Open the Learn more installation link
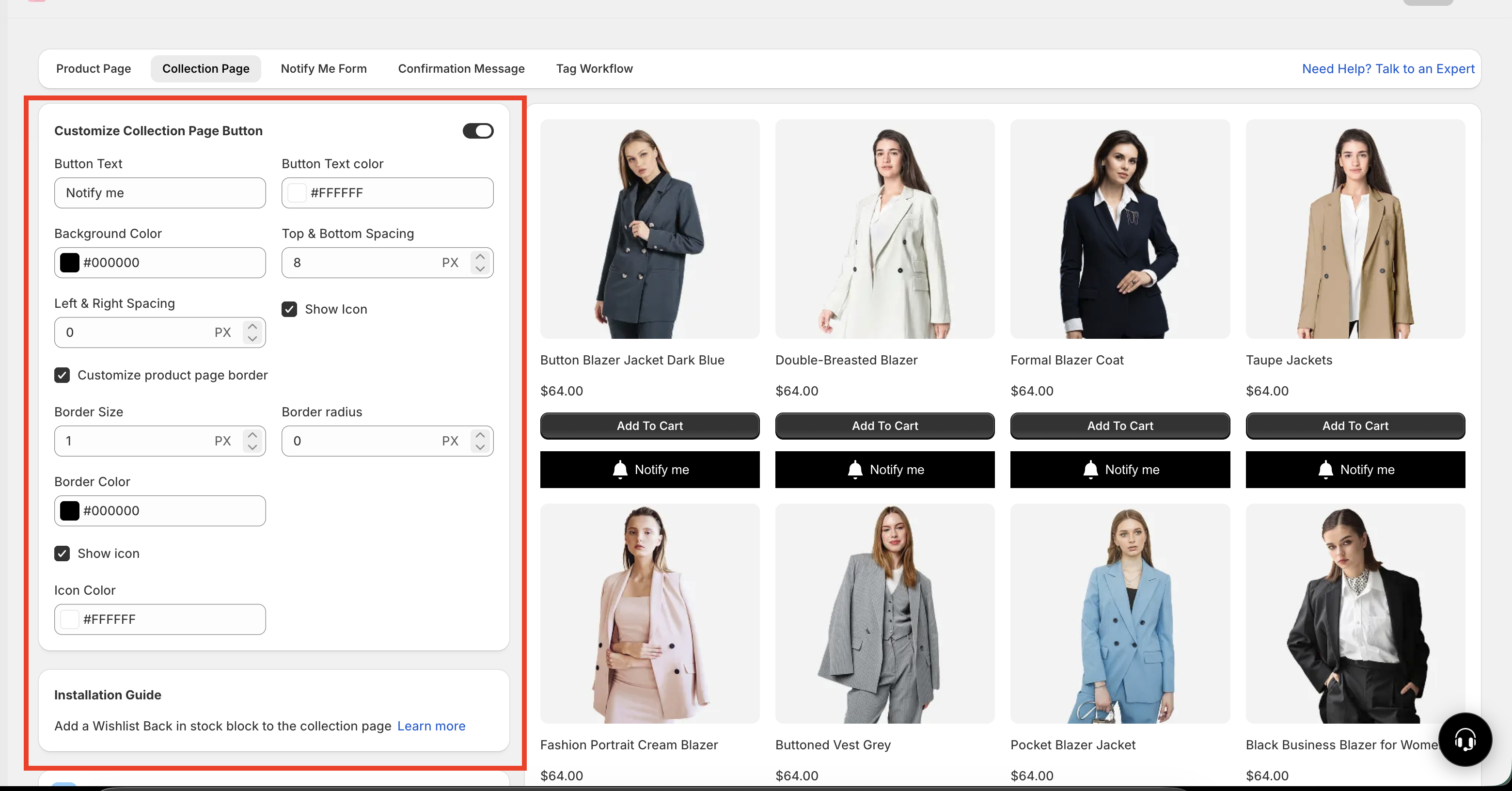This screenshot has width=1512, height=791. coord(431,726)
